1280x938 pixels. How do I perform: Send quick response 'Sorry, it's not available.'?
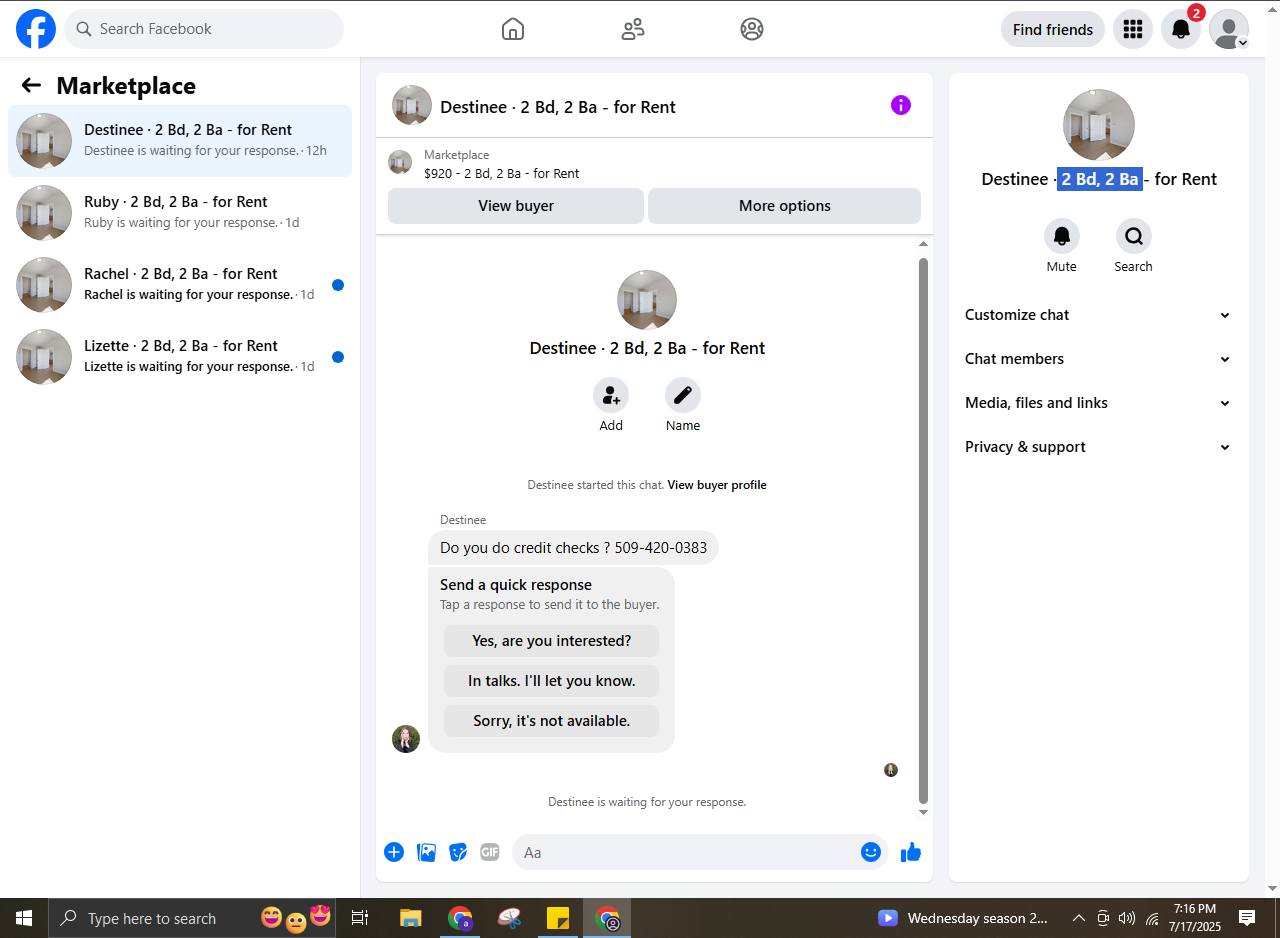click(x=551, y=721)
